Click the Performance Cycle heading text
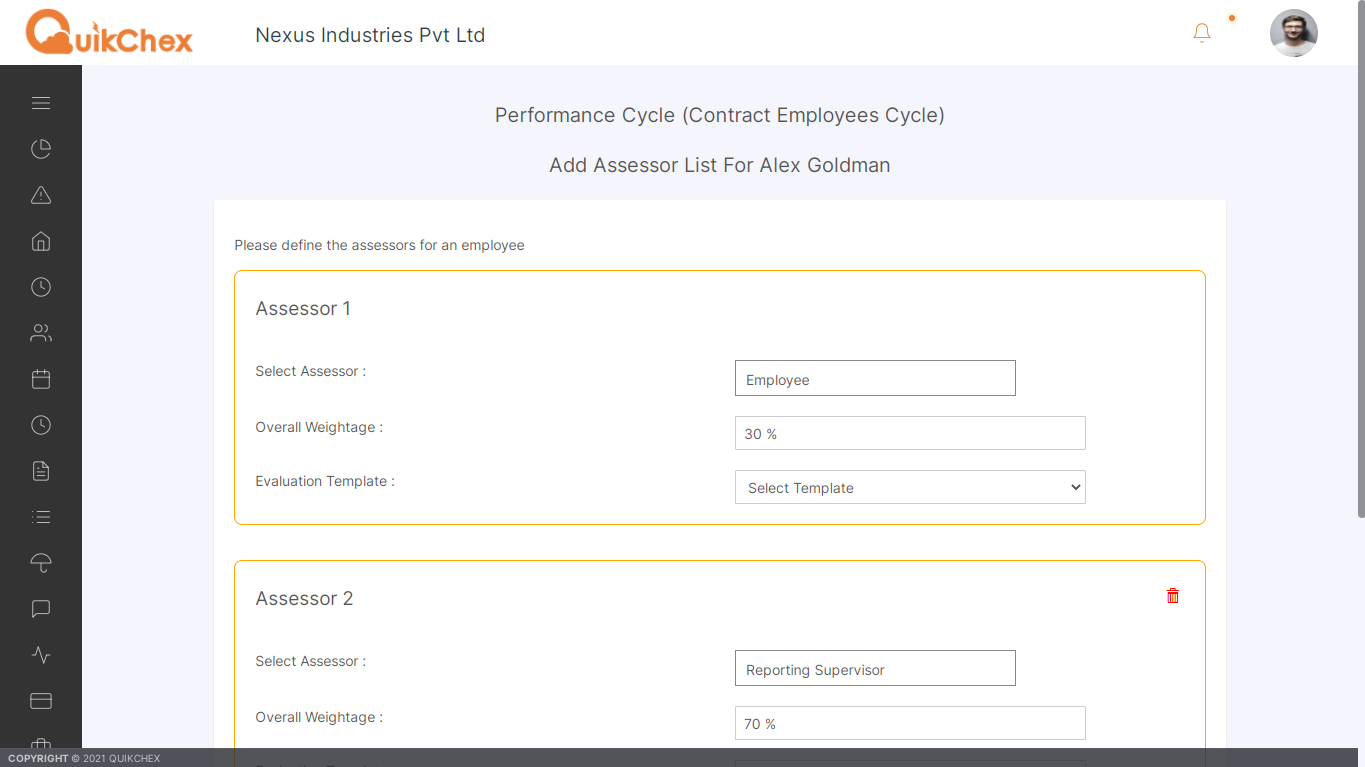 720,115
